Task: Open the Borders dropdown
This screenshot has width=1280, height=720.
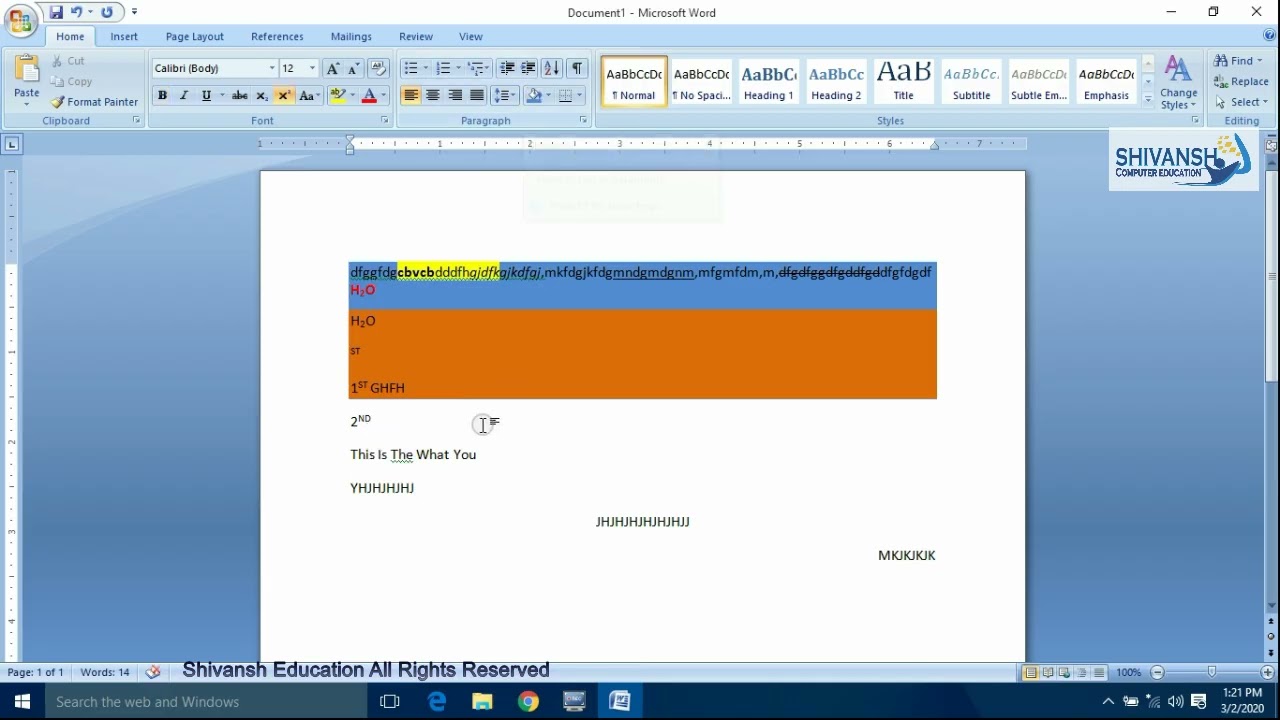Action: 579,96
